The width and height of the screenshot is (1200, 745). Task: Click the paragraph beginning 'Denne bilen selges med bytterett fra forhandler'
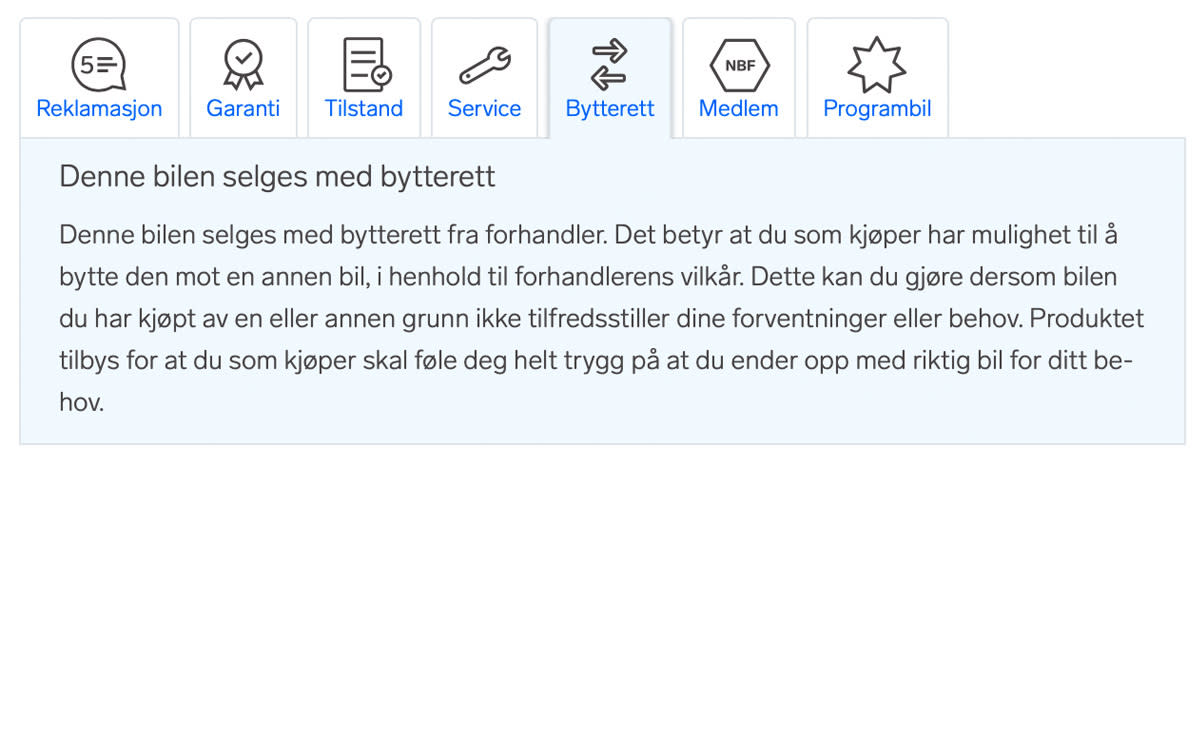601,319
